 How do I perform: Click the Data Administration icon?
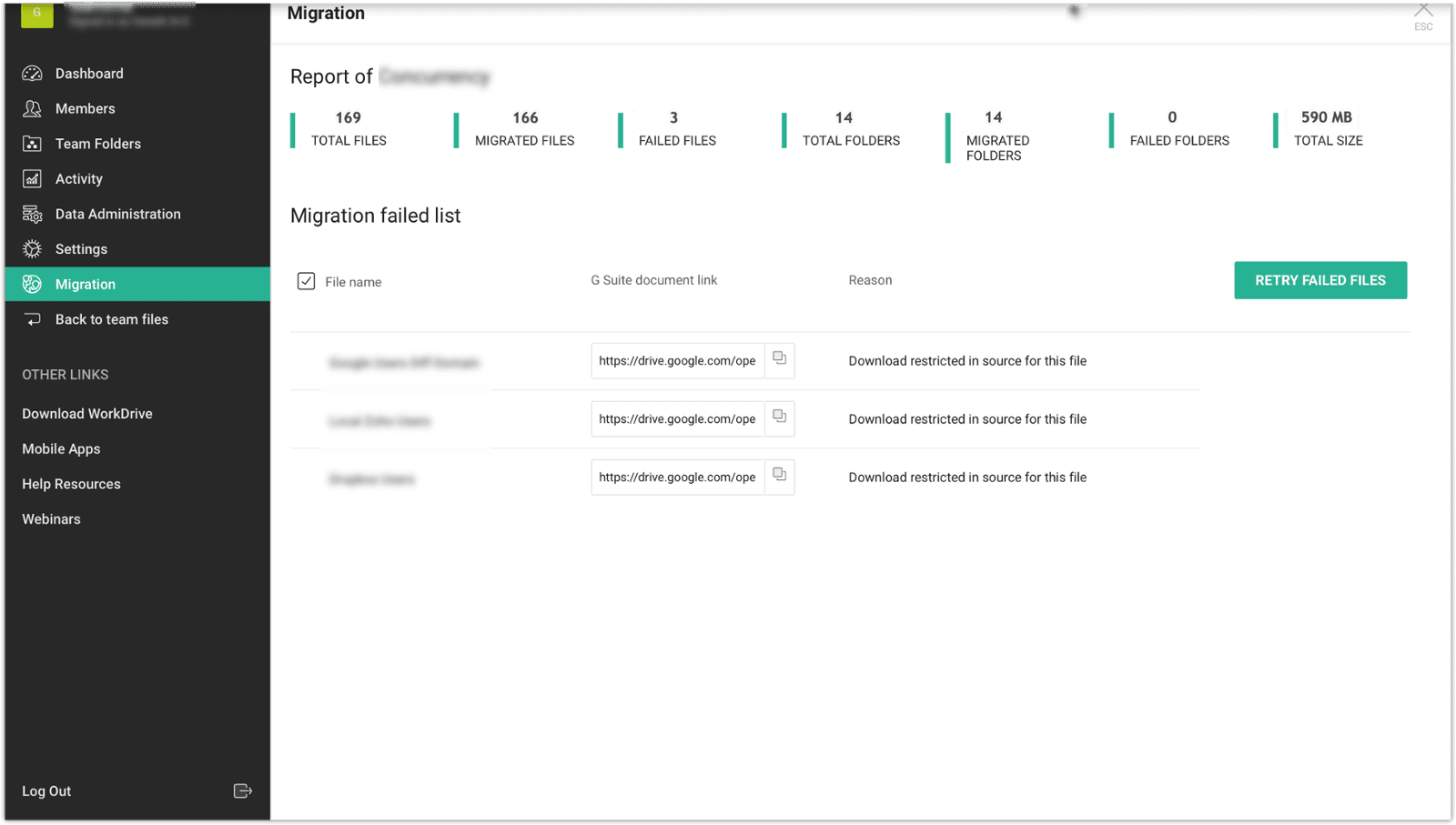32,215
